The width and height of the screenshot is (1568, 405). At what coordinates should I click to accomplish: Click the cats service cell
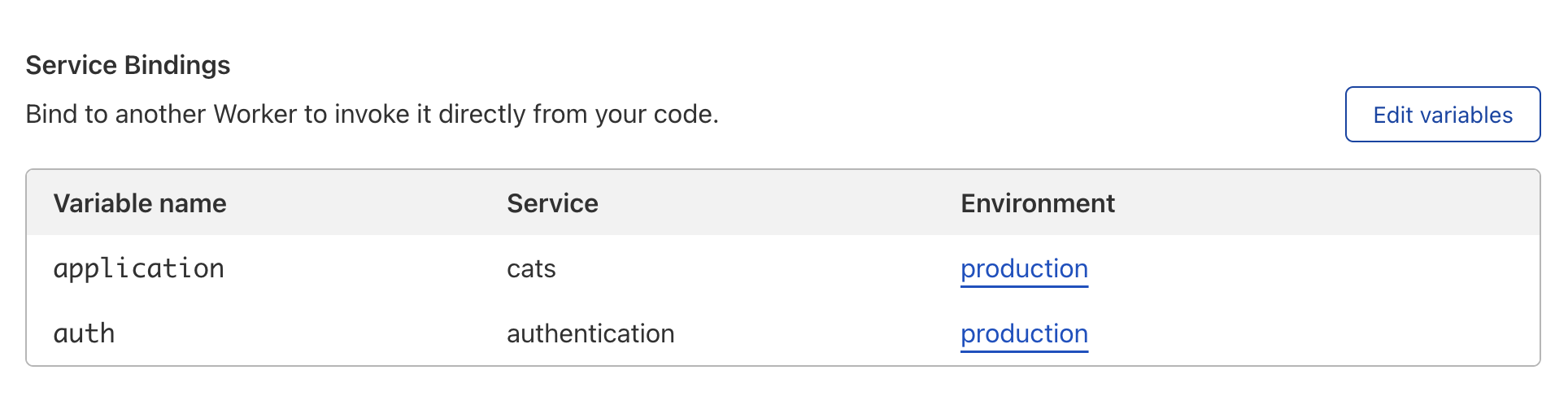point(531,269)
